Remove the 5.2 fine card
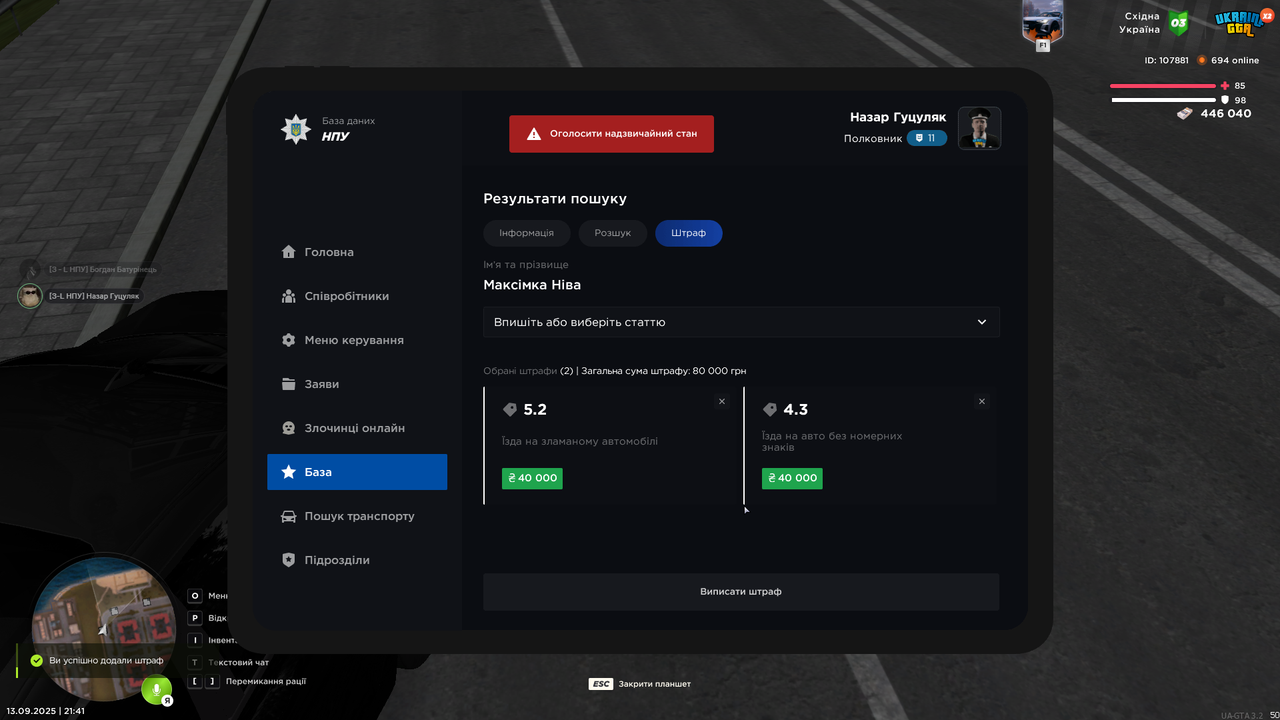Screen dimensions: 1280x720 pos(722,401)
